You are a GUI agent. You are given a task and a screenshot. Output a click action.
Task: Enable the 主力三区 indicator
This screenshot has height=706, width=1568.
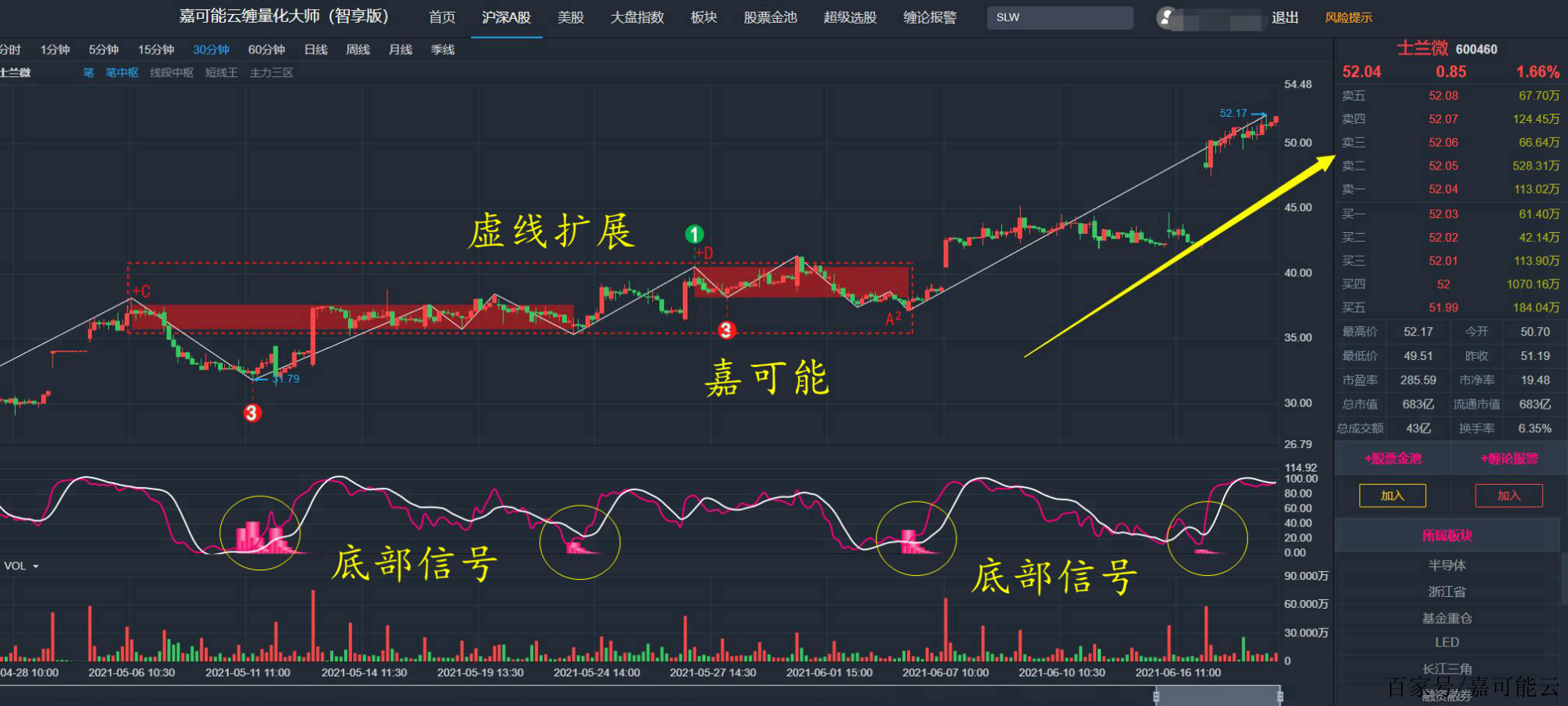pyautogui.click(x=271, y=73)
